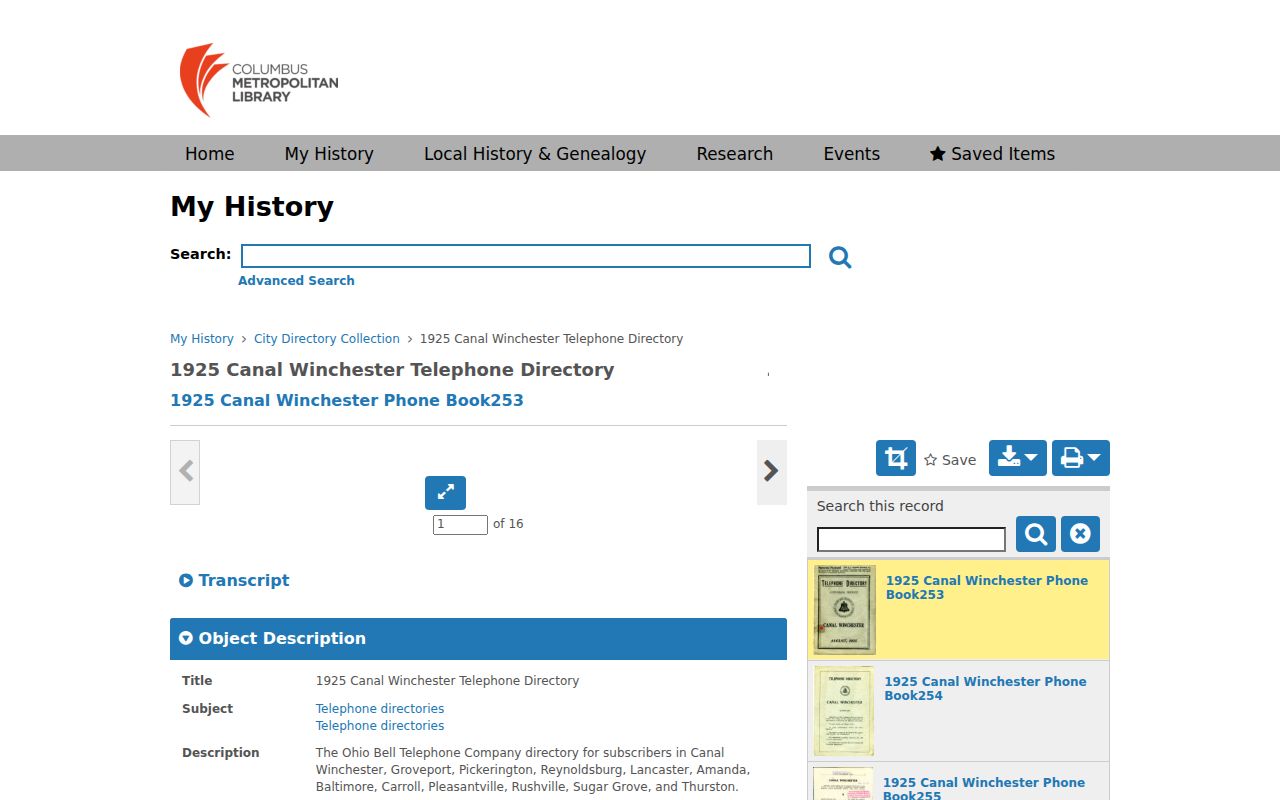Search within this record magnifier button
The image size is (1280, 800).
coord(1036,534)
